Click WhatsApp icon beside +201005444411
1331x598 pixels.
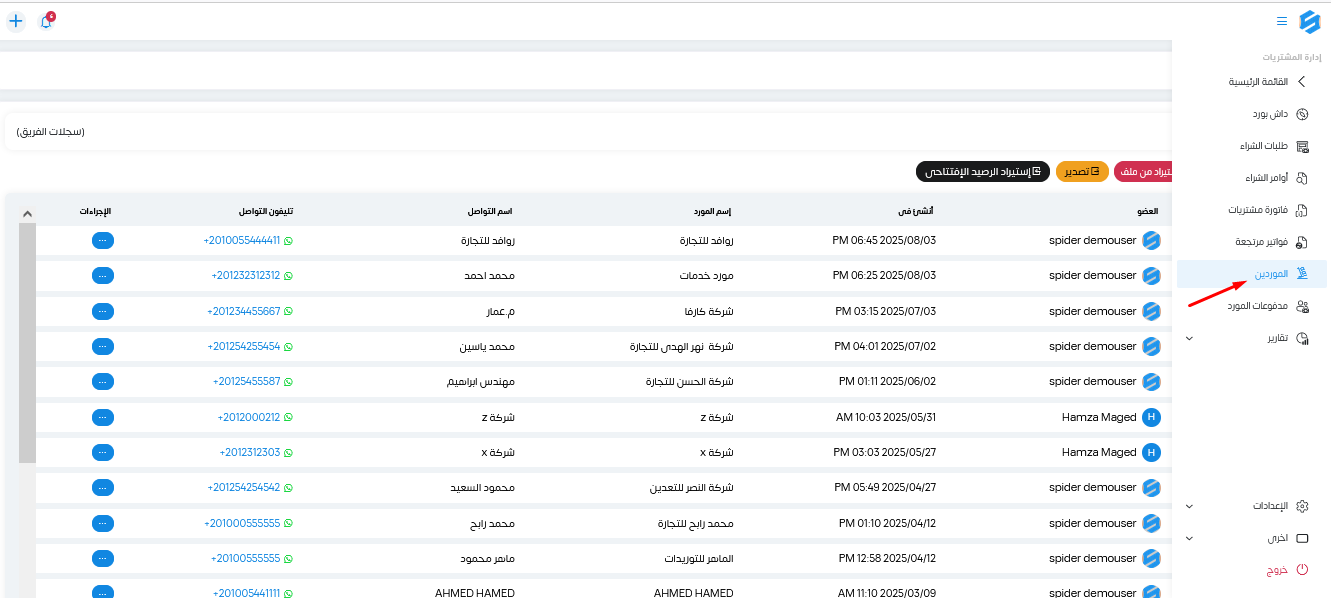289,240
